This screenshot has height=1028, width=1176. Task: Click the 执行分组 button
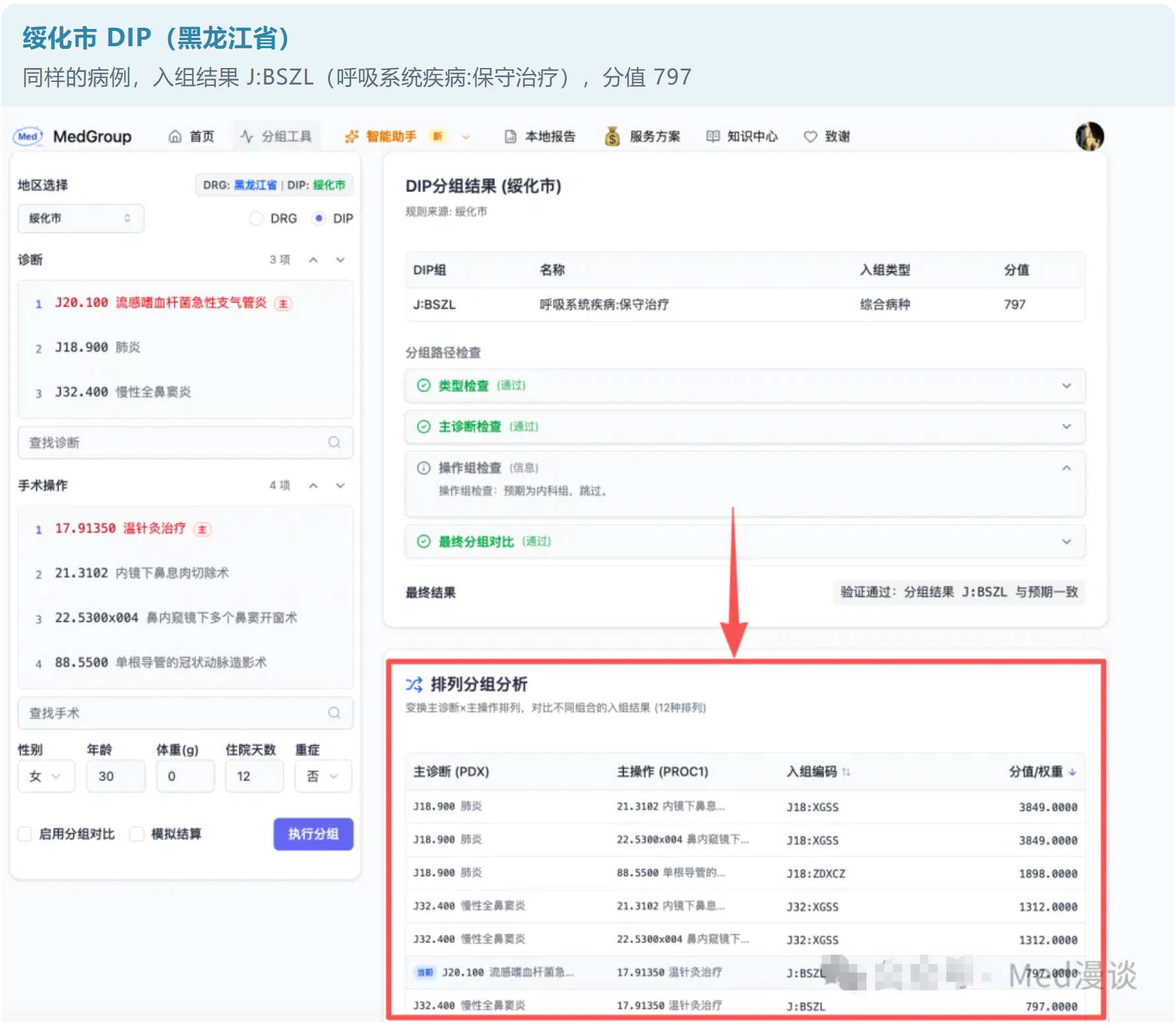pos(313,834)
